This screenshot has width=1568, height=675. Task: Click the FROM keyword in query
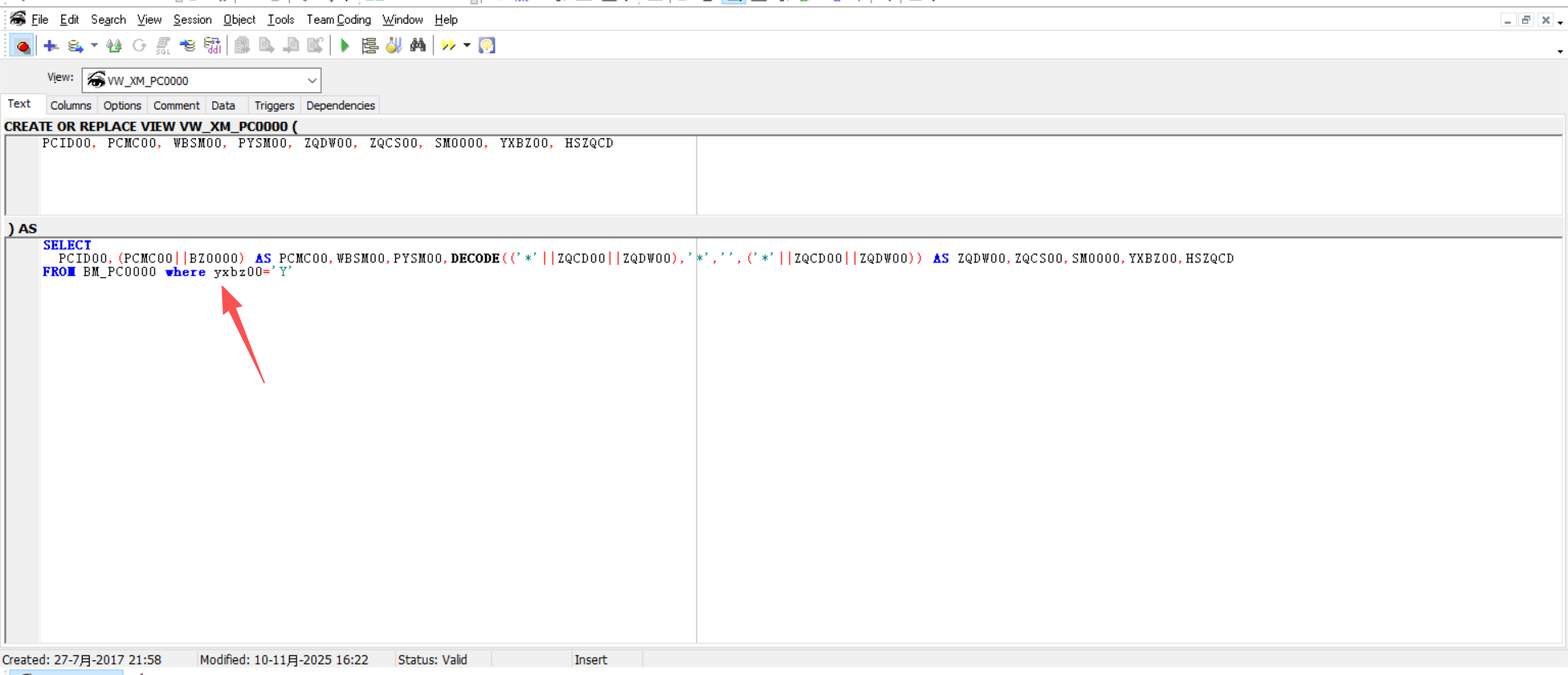pos(59,272)
